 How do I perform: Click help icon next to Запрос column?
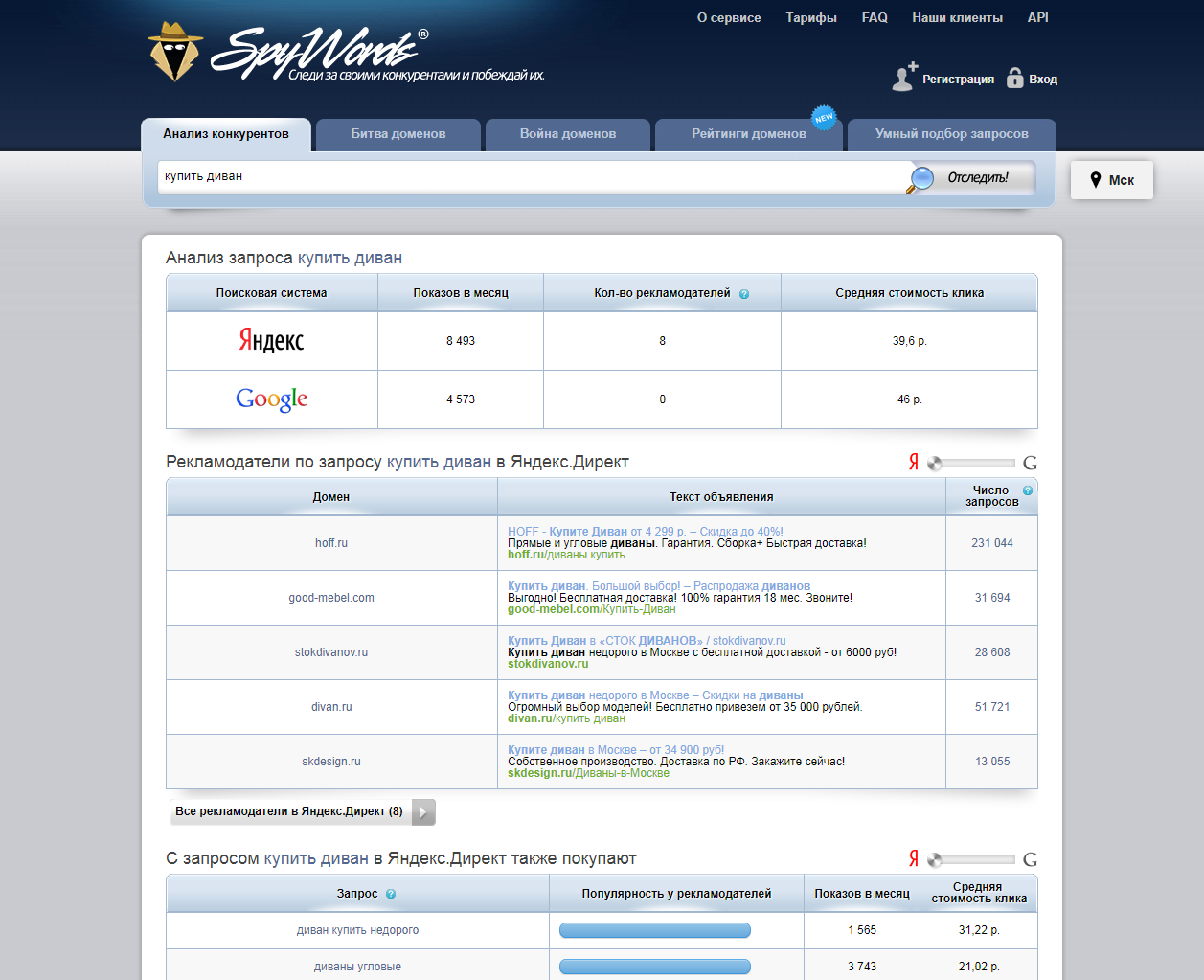coord(391,894)
